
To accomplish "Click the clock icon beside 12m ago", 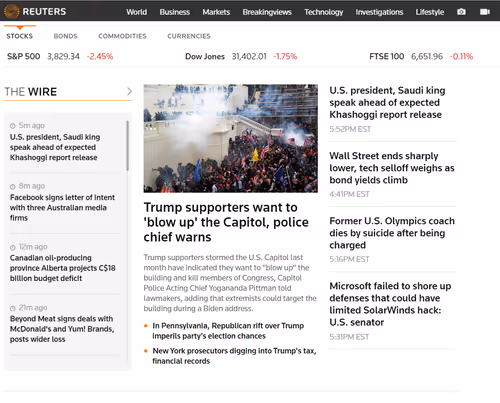I will pos(13,248).
